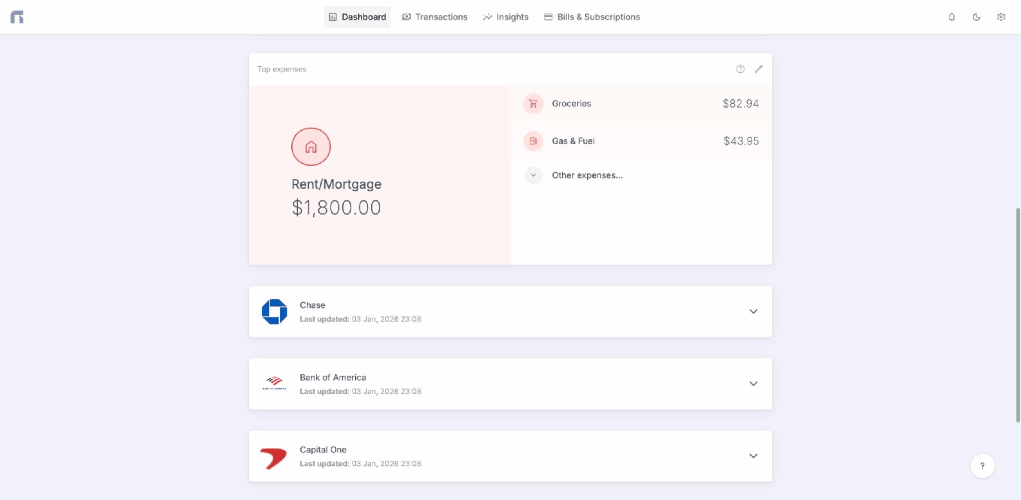Click the Capital One logo

(274, 457)
